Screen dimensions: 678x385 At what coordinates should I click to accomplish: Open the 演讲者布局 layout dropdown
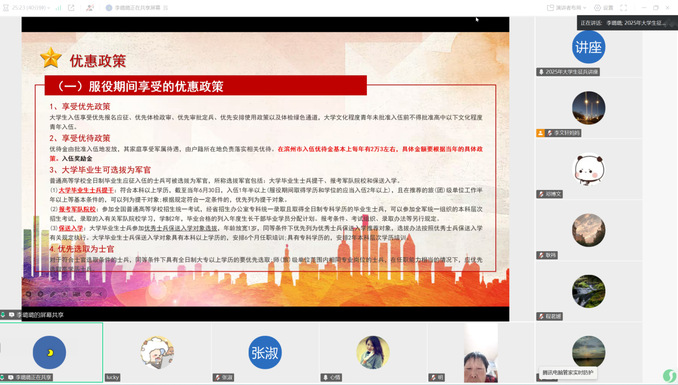pyautogui.click(x=566, y=8)
